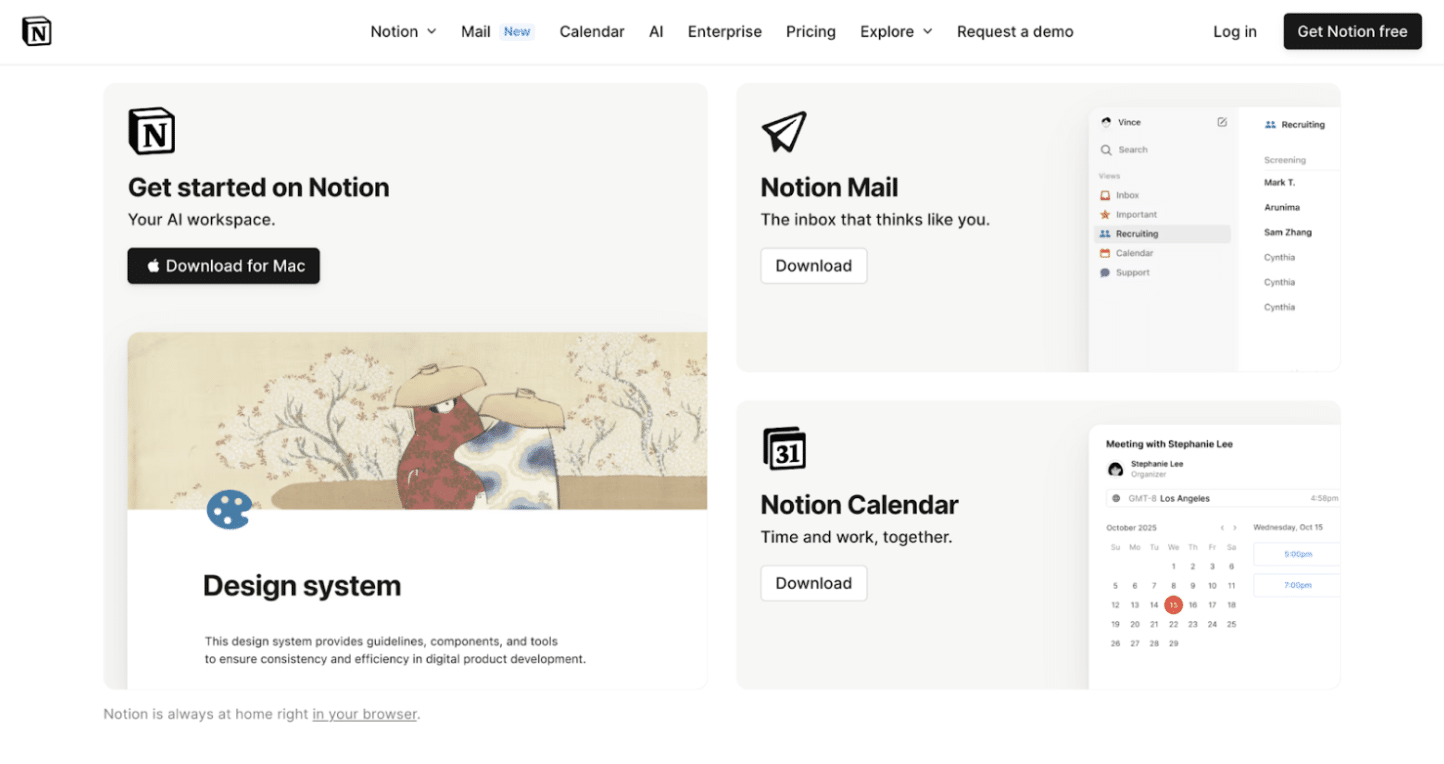
Task: Click the paper plane Notion Mail icon
Action: coord(782,131)
